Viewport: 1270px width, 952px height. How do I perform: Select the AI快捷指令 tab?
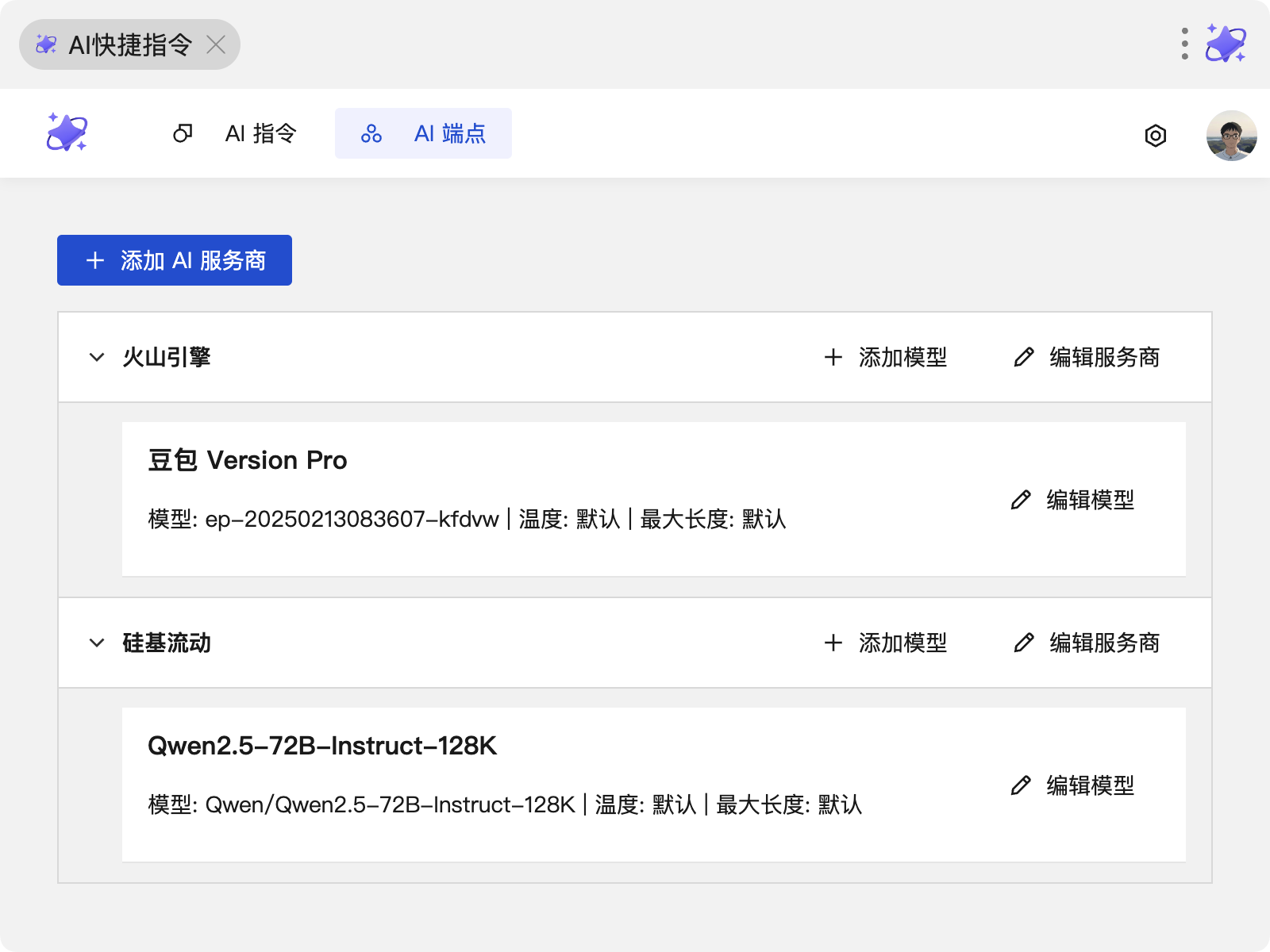(129, 44)
